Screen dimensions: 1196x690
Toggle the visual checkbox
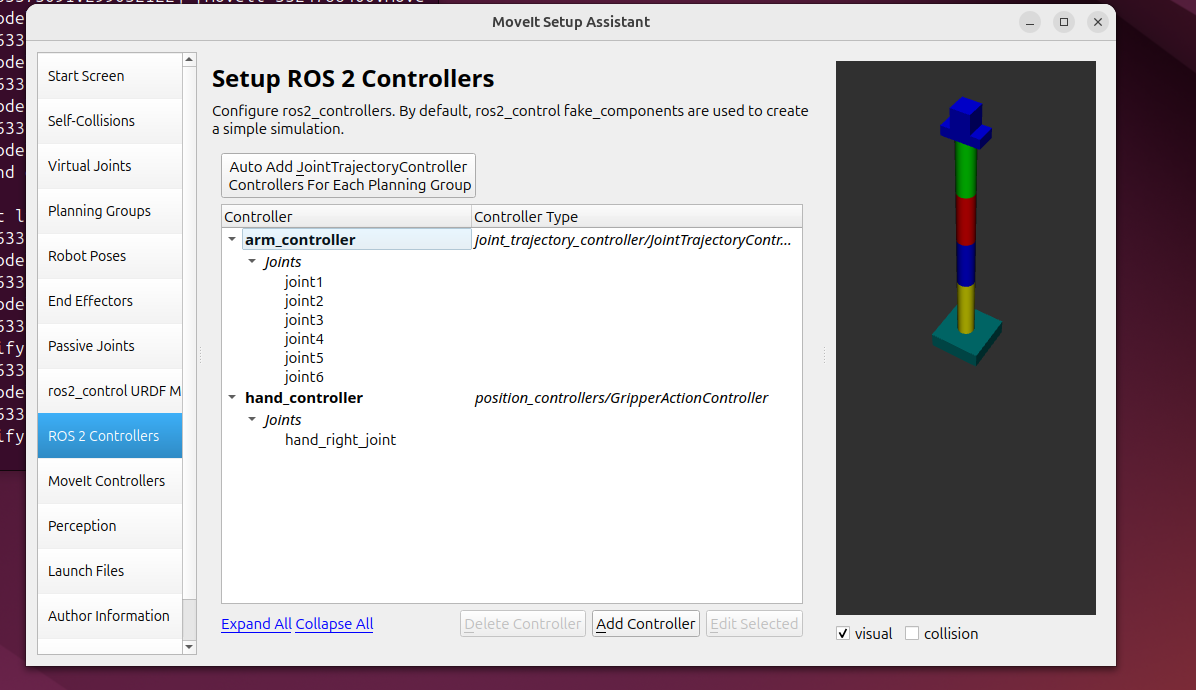(x=843, y=634)
